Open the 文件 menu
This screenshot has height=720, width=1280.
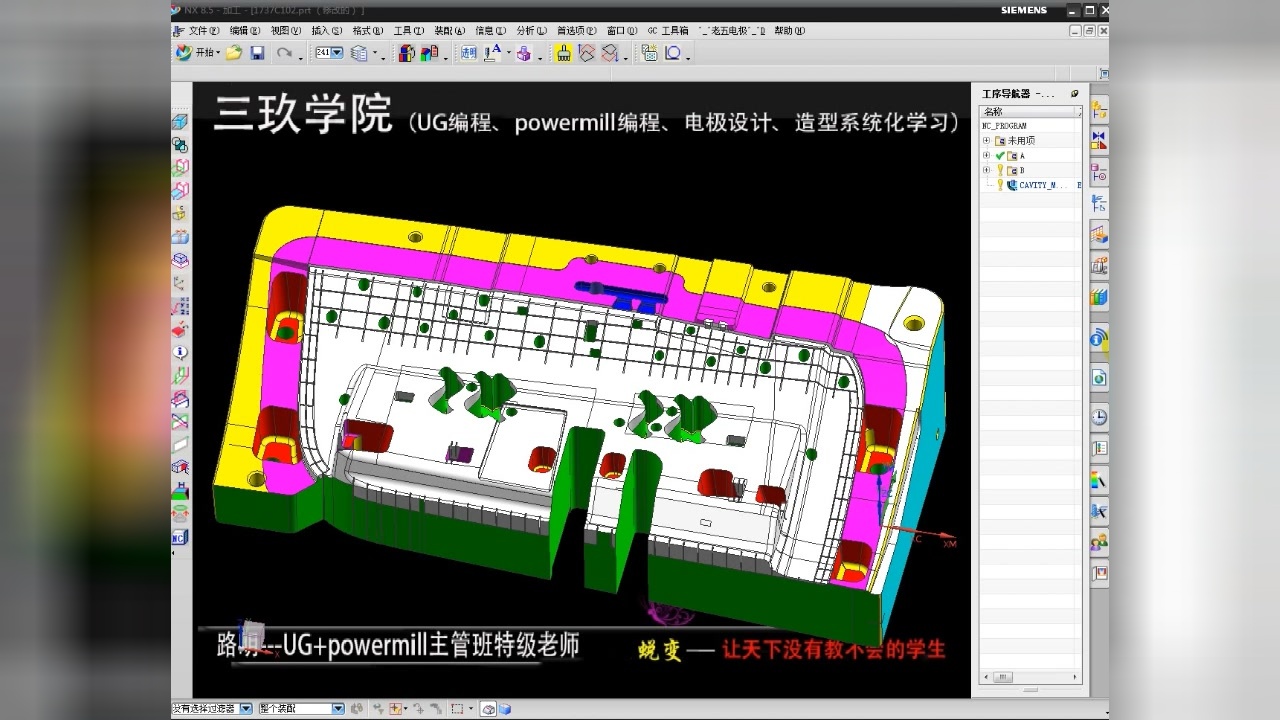tap(203, 31)
